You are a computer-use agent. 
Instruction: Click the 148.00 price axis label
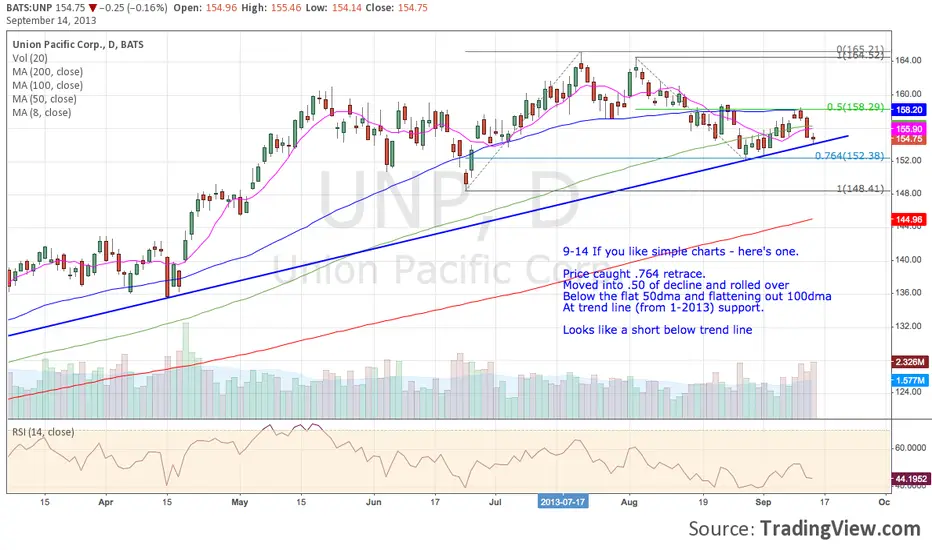point(908,193)
